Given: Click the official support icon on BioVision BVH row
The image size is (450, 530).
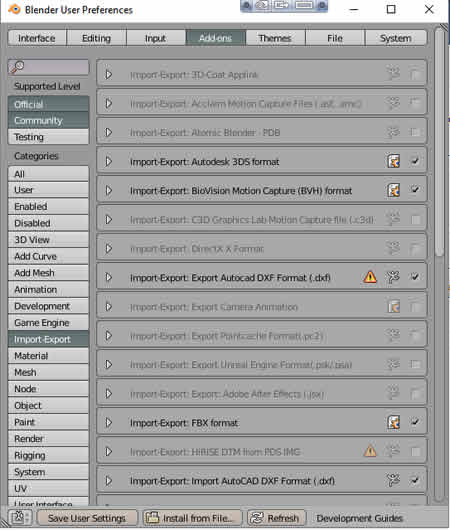Looking at the screenshot, I should coord(393,190).
